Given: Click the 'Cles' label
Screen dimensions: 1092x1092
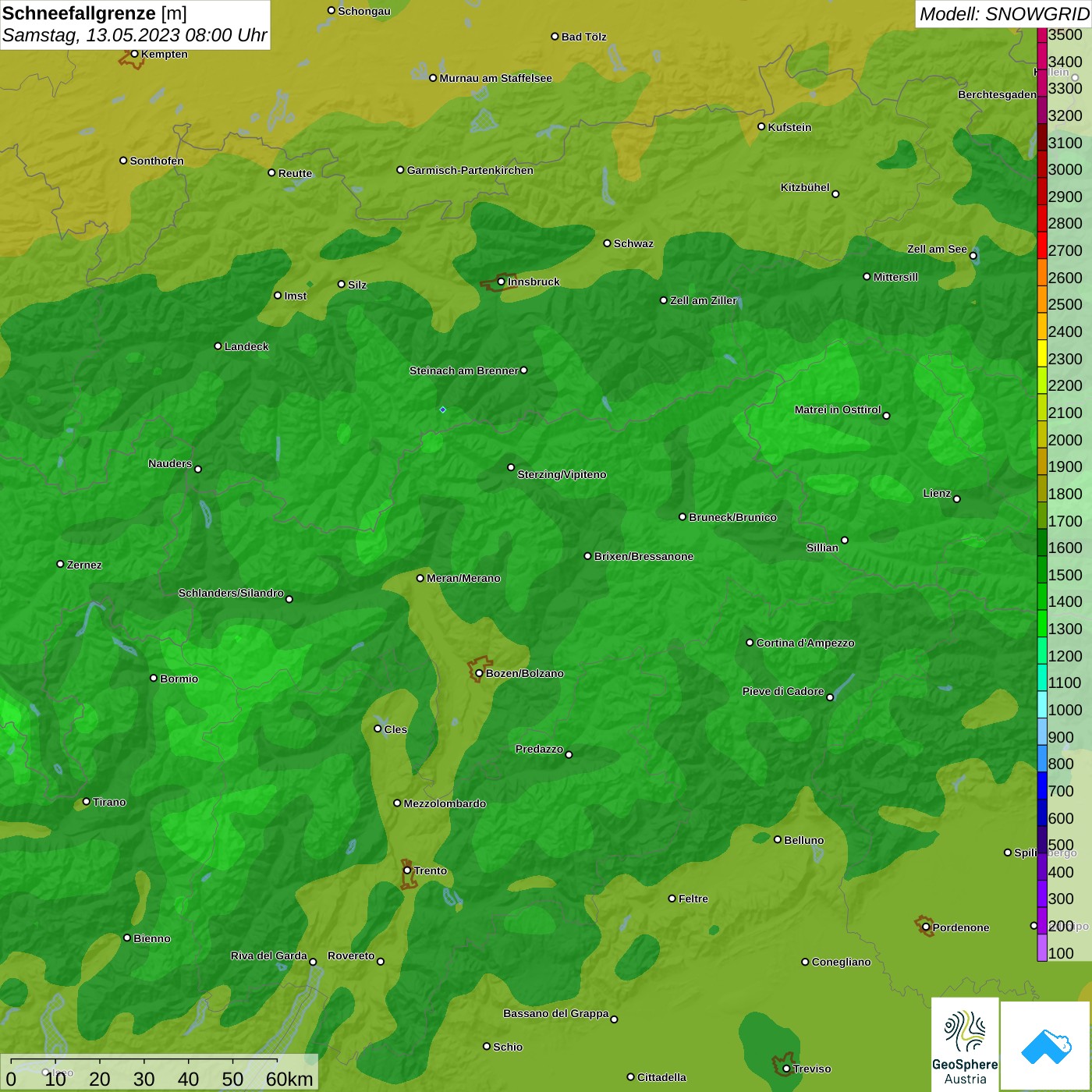Looking at the screenshot, I should pos(396,729).
